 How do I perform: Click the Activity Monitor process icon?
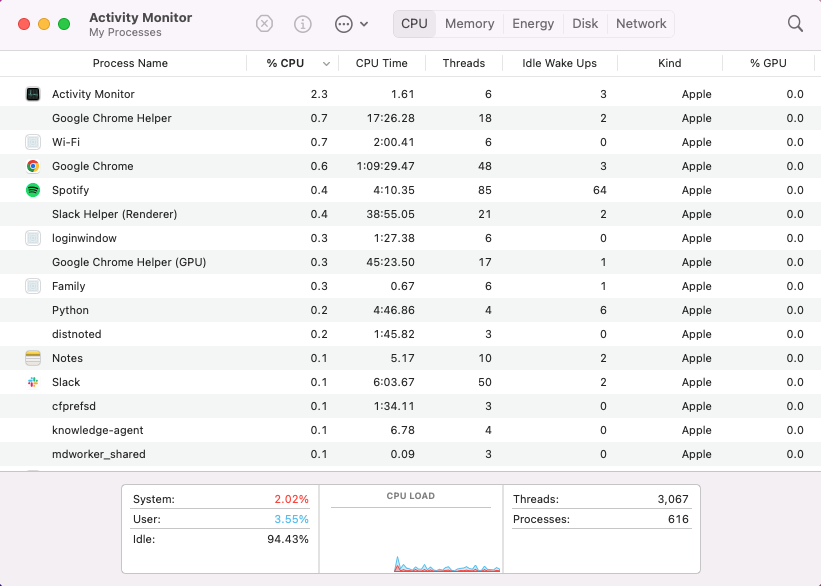[33, 94]
